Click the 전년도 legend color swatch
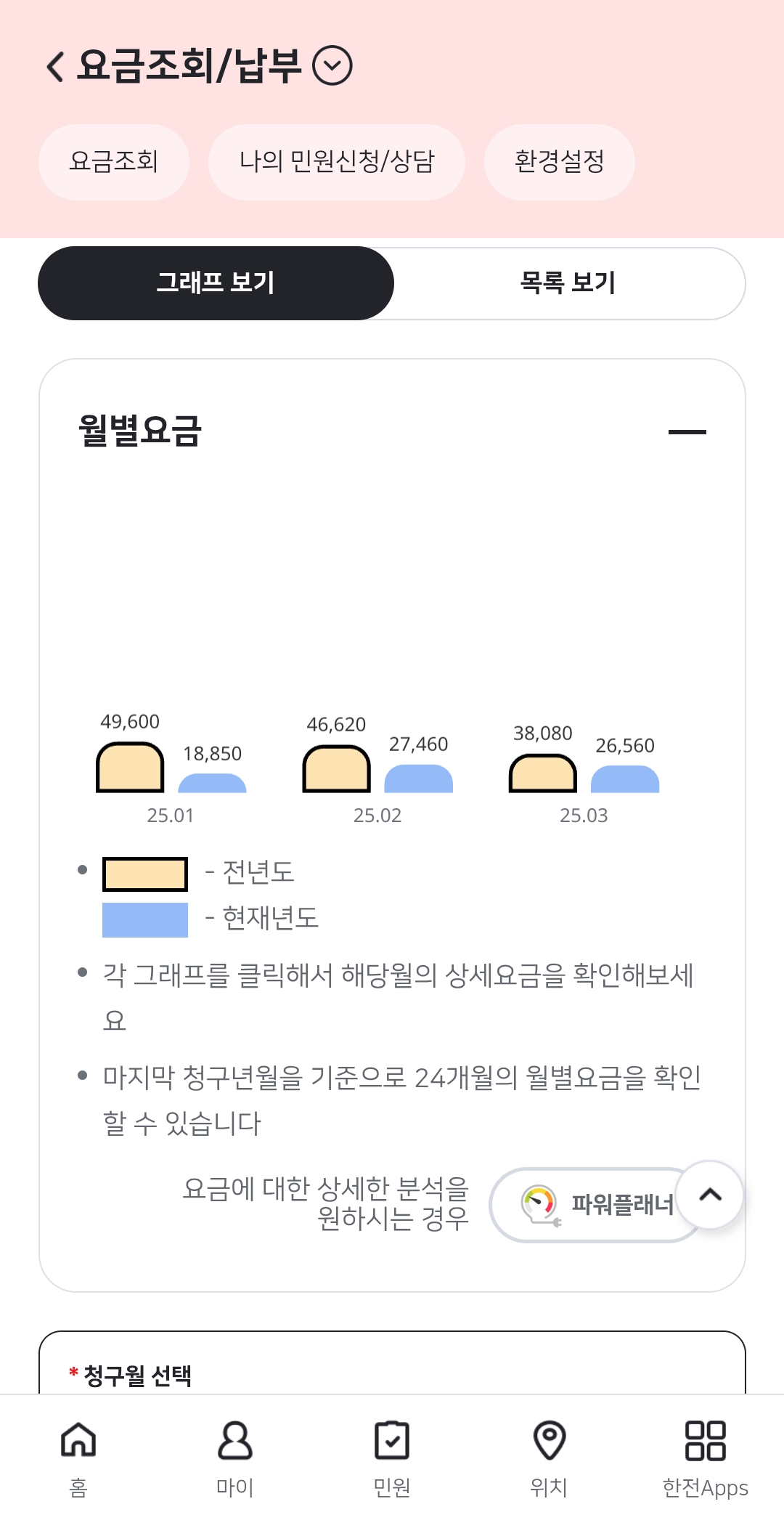The width and height of the screenshot is (784, 1536). tap(145, 874)
